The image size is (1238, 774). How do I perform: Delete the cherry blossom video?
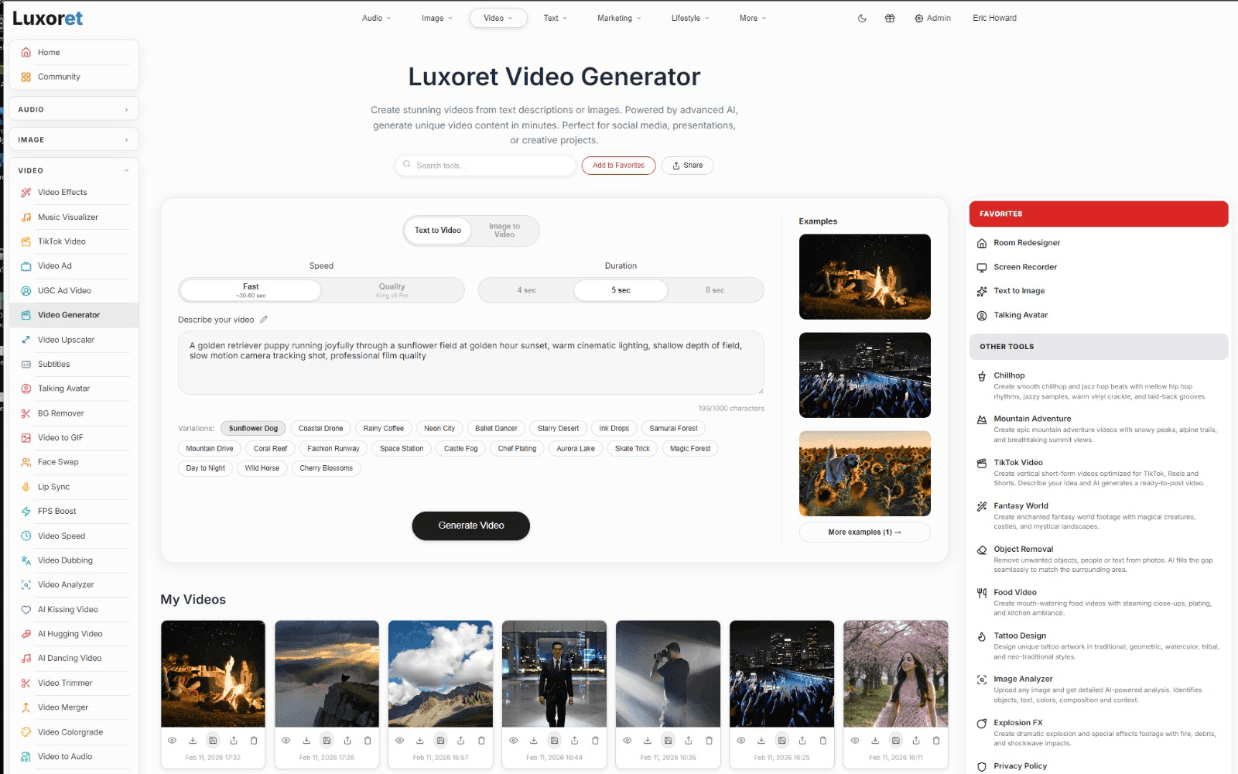(x=937, y=740)
